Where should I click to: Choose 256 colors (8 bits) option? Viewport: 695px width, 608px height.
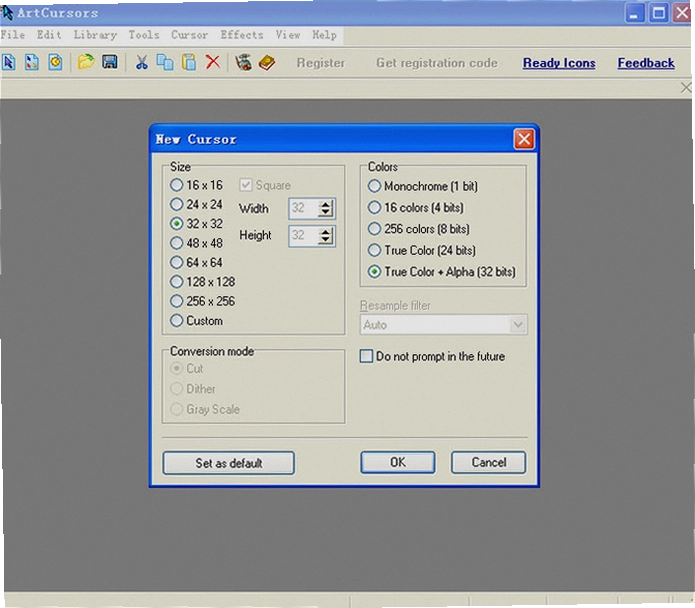[x=419, y=229]
